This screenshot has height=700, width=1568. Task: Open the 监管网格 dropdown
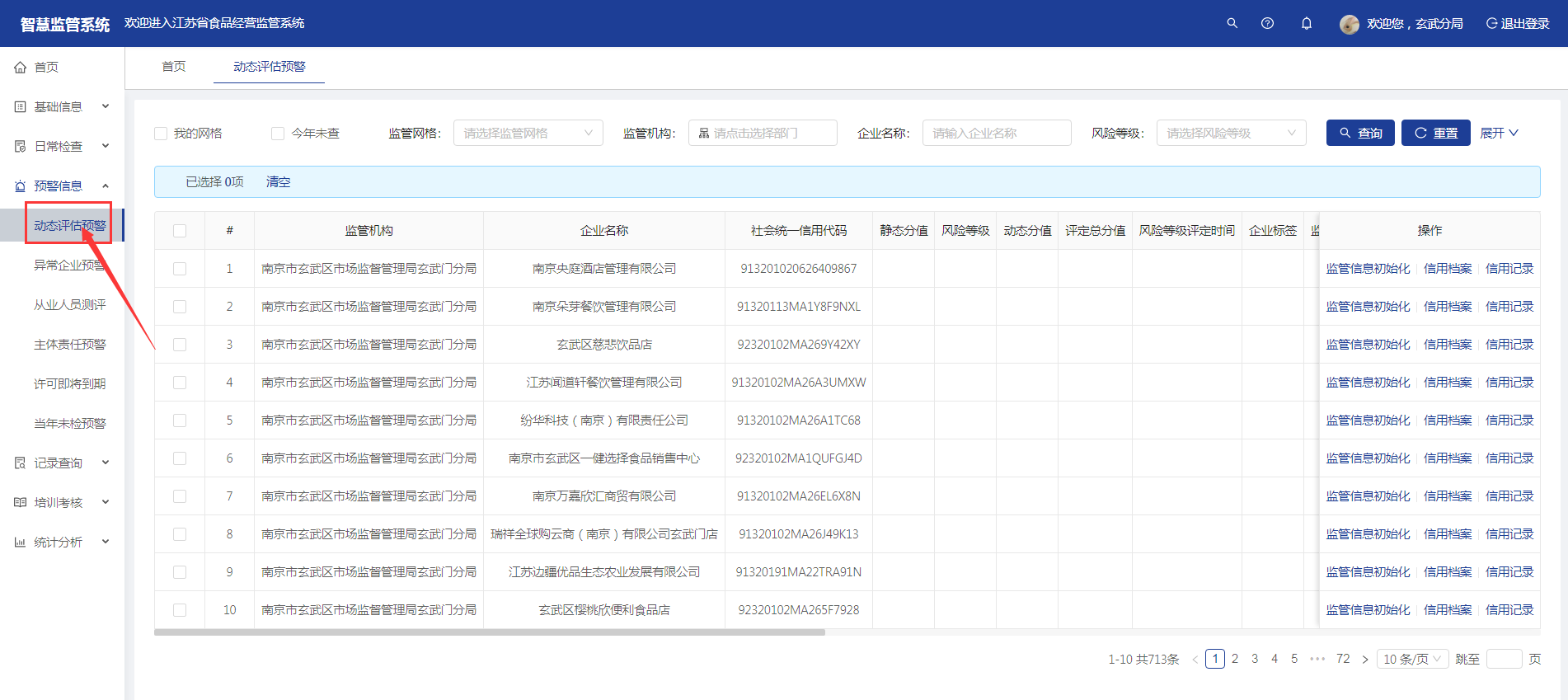point(528,134)
